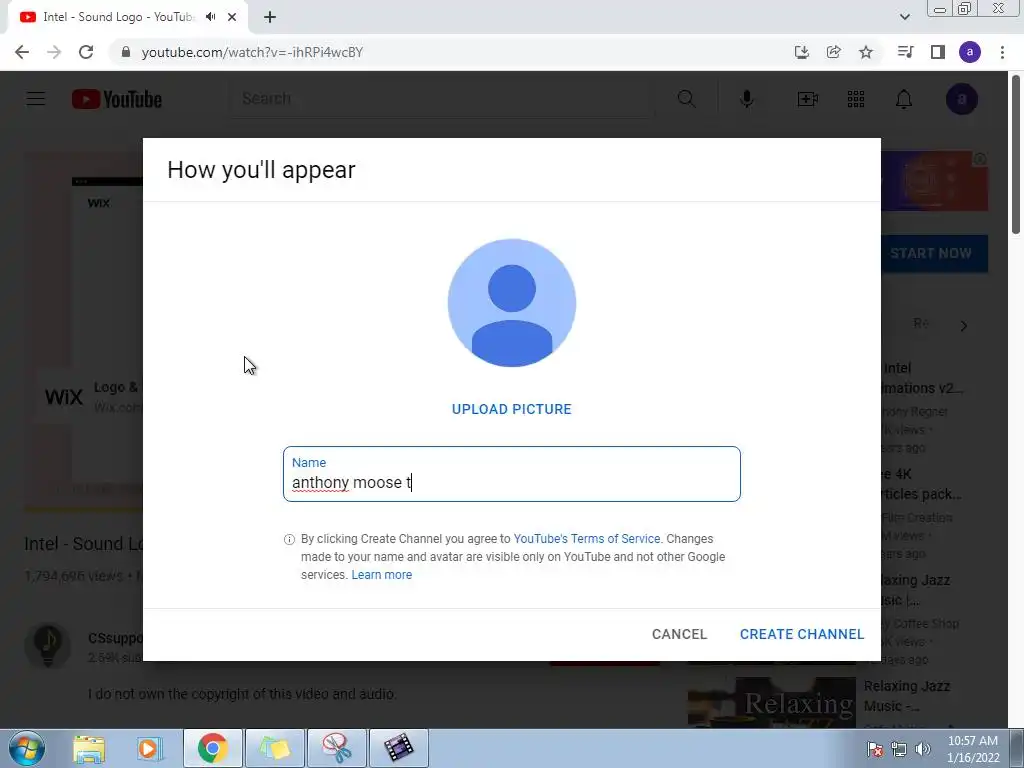Open YouTube hamburger guide menu
The image size is (1024, 768).
36,99
